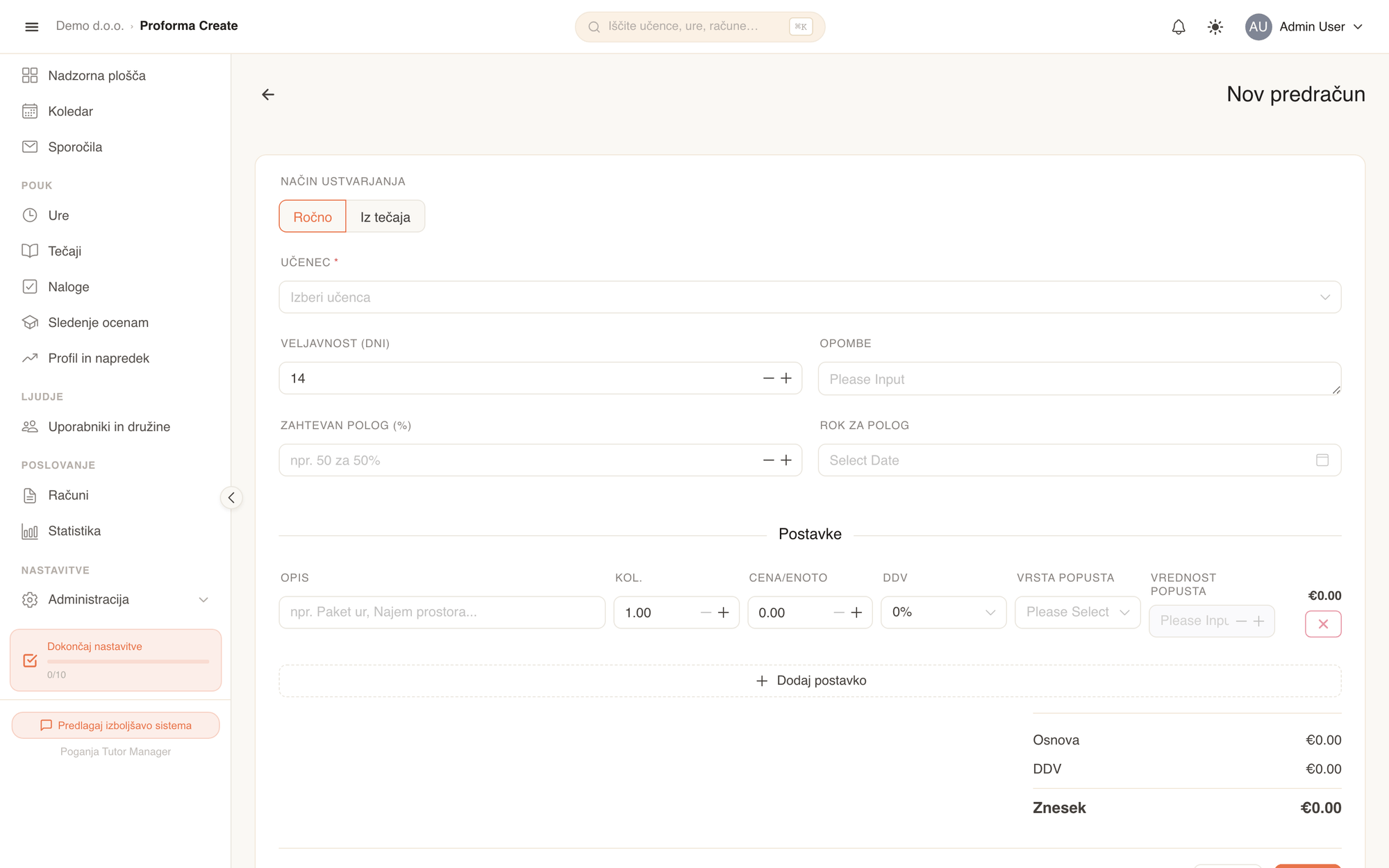
Task: Increase Cena/enoto with the plus
Action: (856, 612)
